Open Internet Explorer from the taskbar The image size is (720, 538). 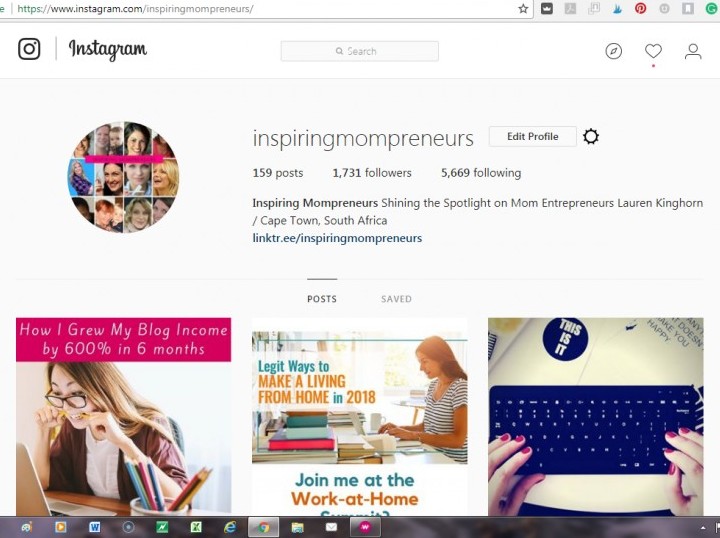pos(230,527)
